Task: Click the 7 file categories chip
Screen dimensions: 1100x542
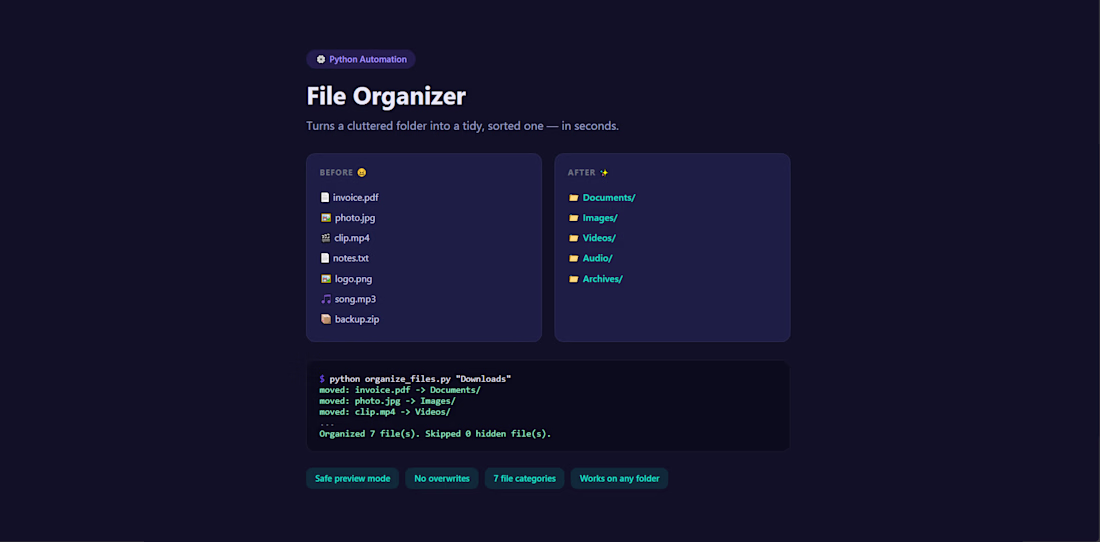Action: pyautogui.click(x=525, y=479)
